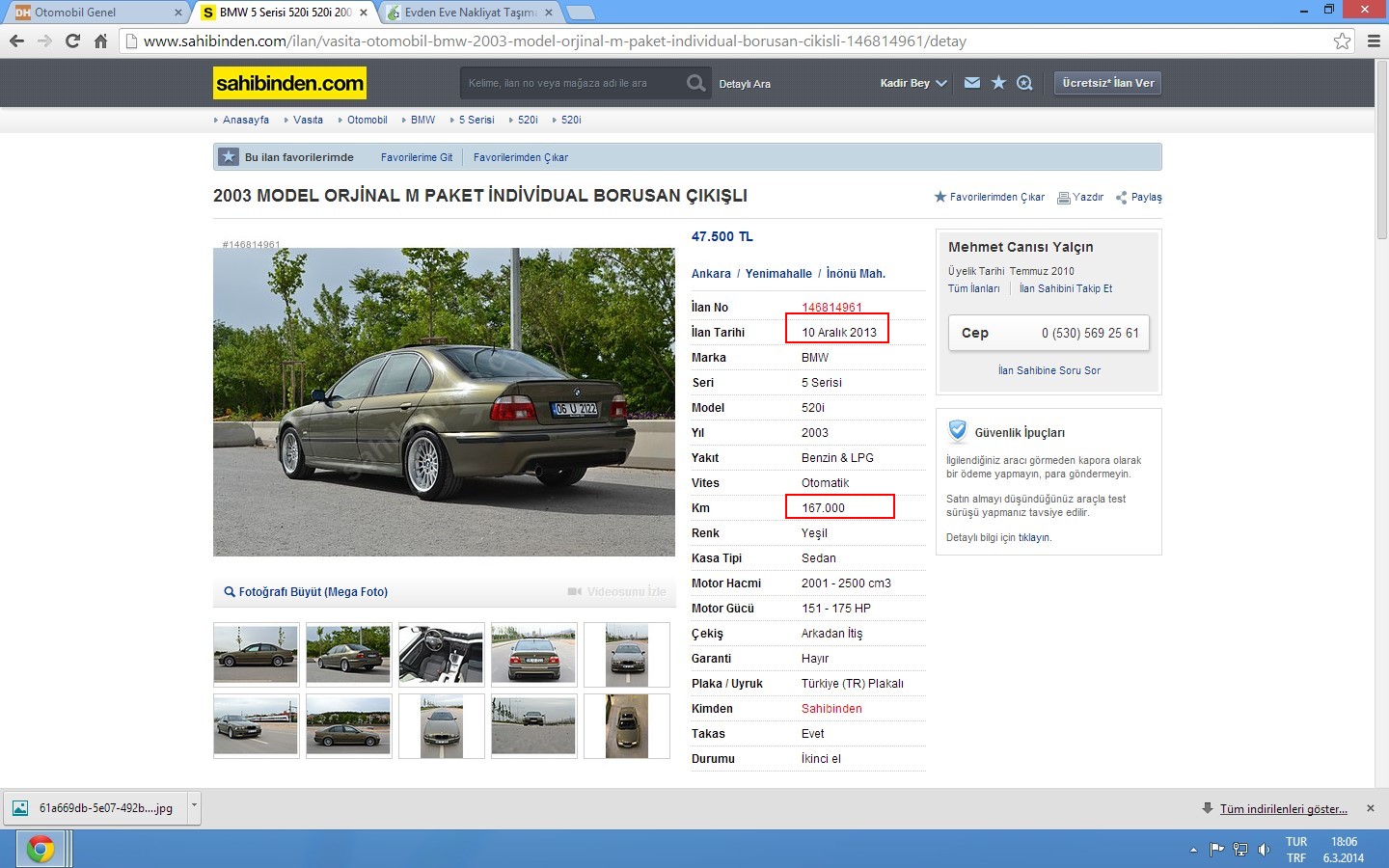Select the steering wheel interior thumbnail
Image resolution: width=1389 pixels, height=868 pixels.
tap(441, 655)
